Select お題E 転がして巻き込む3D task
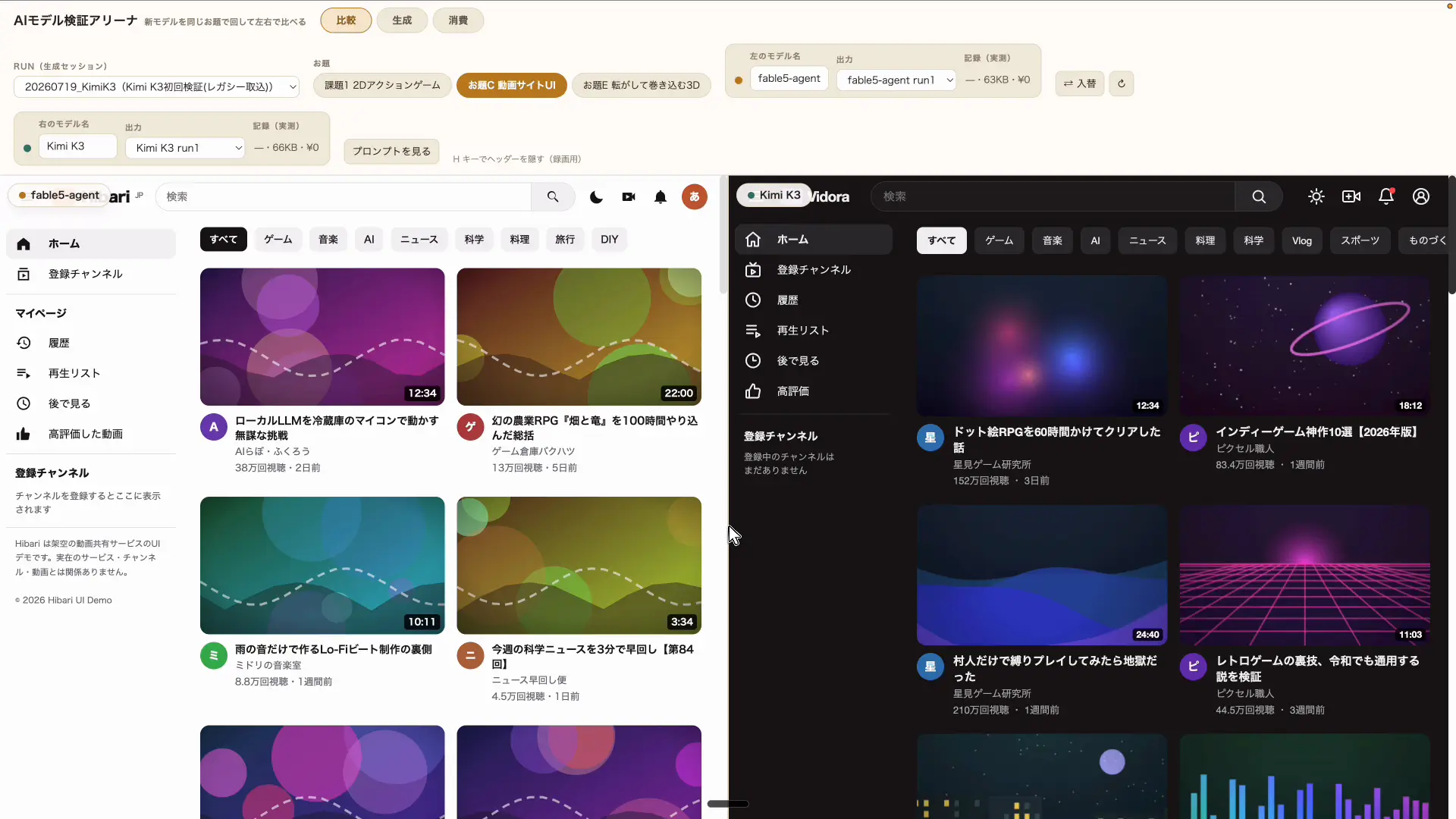This screenshot has height=819, width=1456. tap(642, 85)
